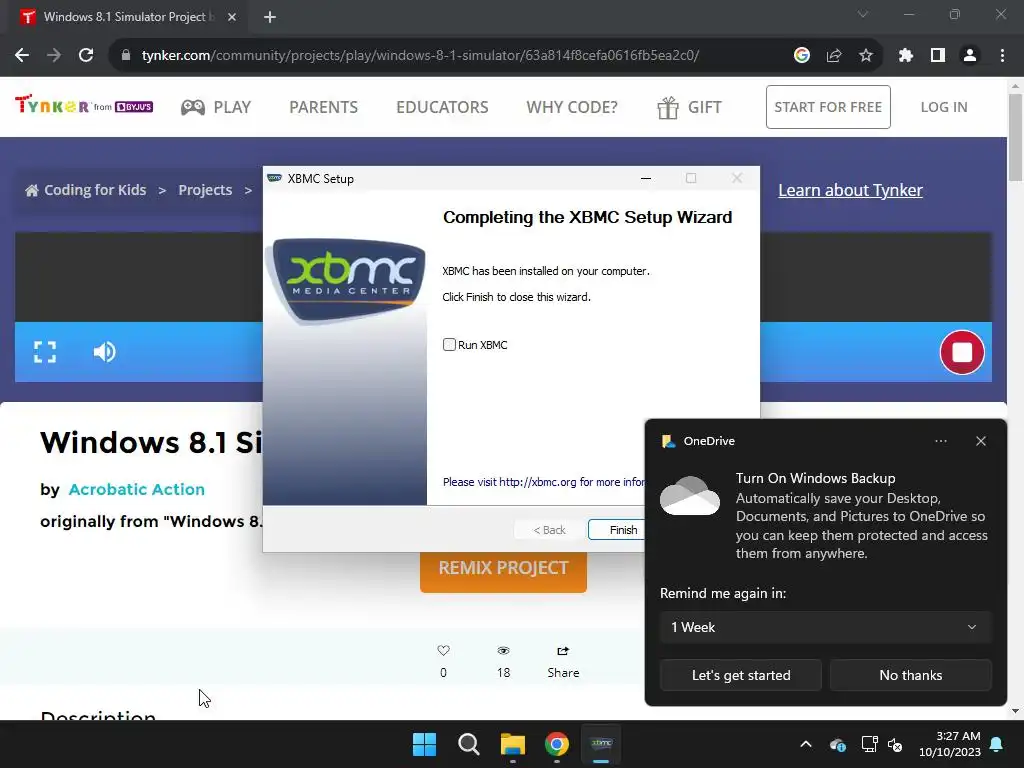Show hidden system tray icons

806,744
